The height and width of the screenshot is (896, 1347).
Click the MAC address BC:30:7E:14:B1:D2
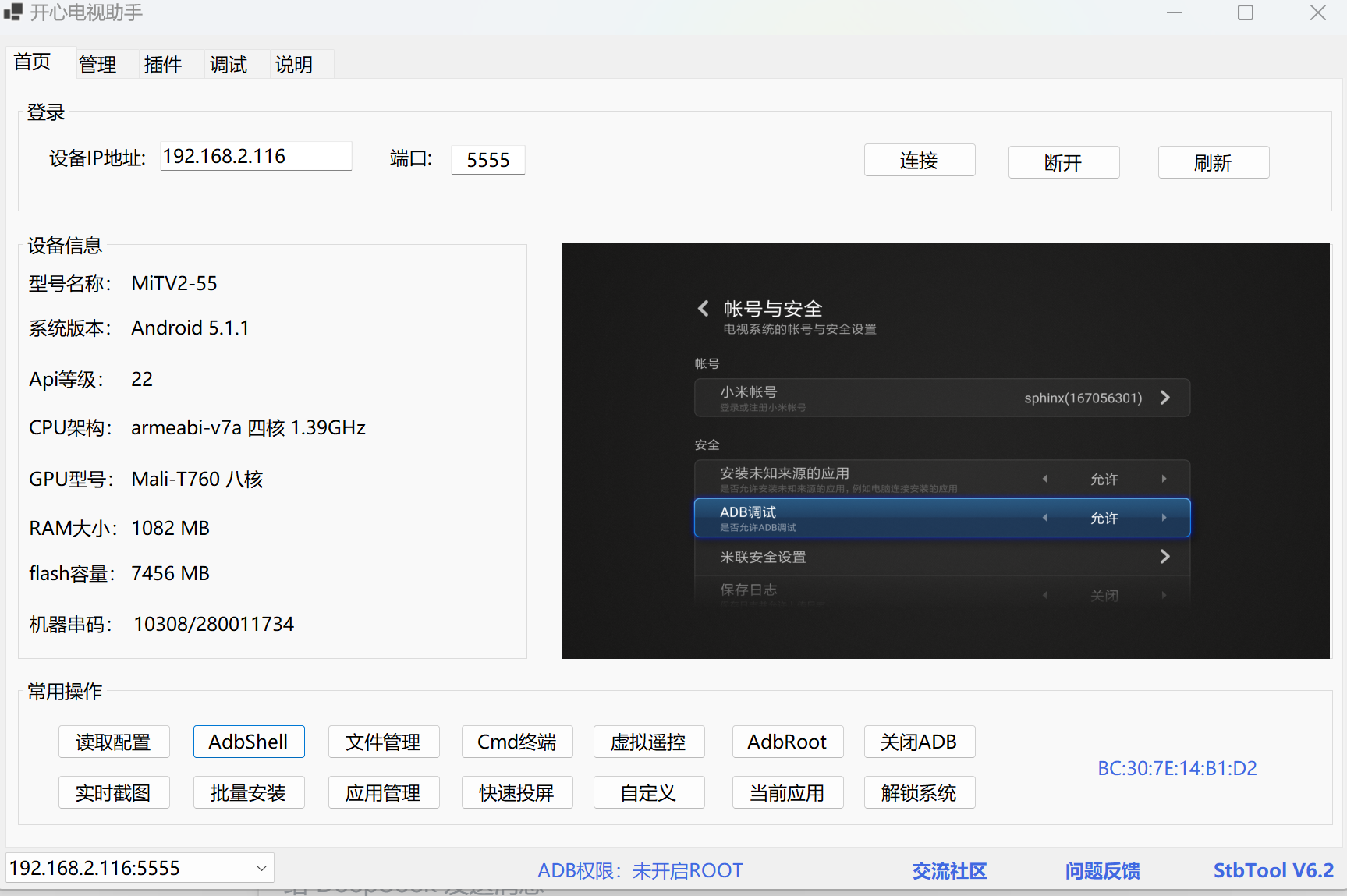click(x=1177, y=768)
